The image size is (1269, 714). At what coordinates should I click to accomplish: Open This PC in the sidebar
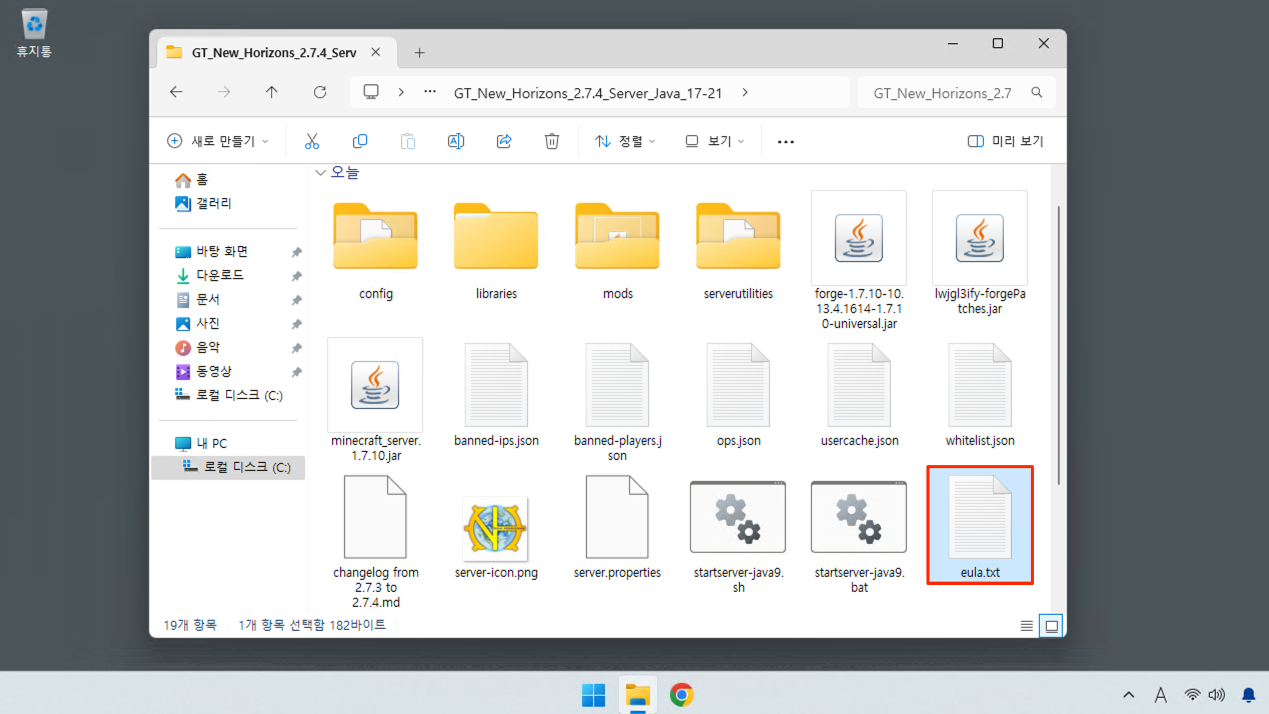pos(202,443)
